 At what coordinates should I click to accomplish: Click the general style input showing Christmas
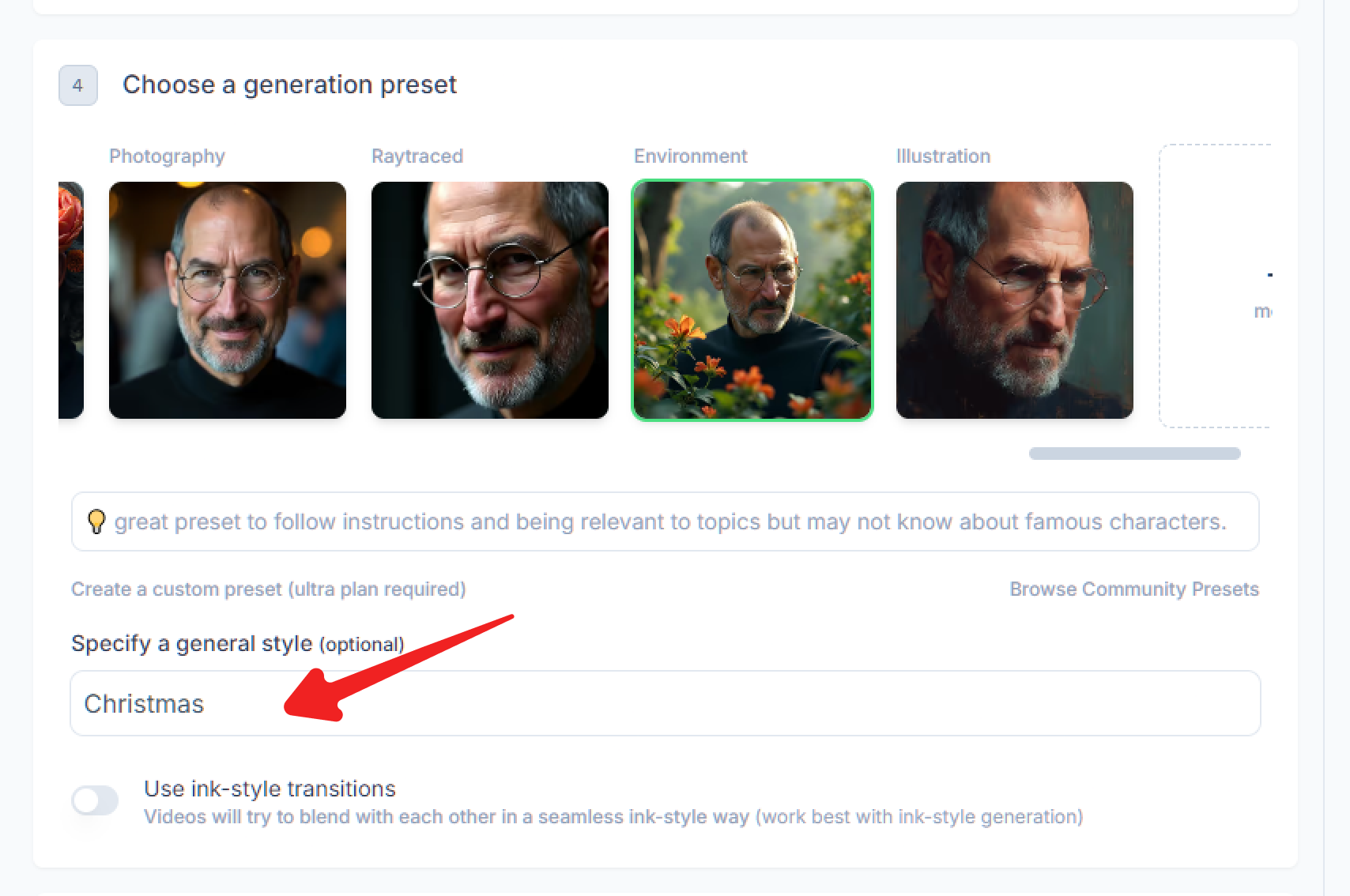[x=664, y=703]
